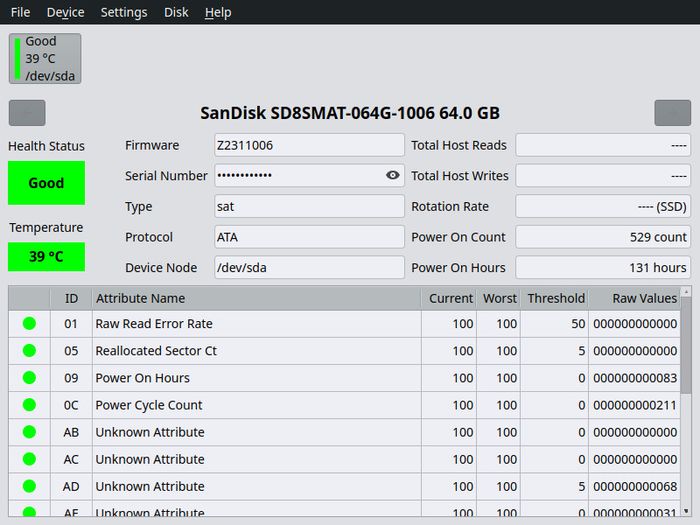Click the Worst column header
This screenshot has width=700, height=525.
click(x=498, y=298)
